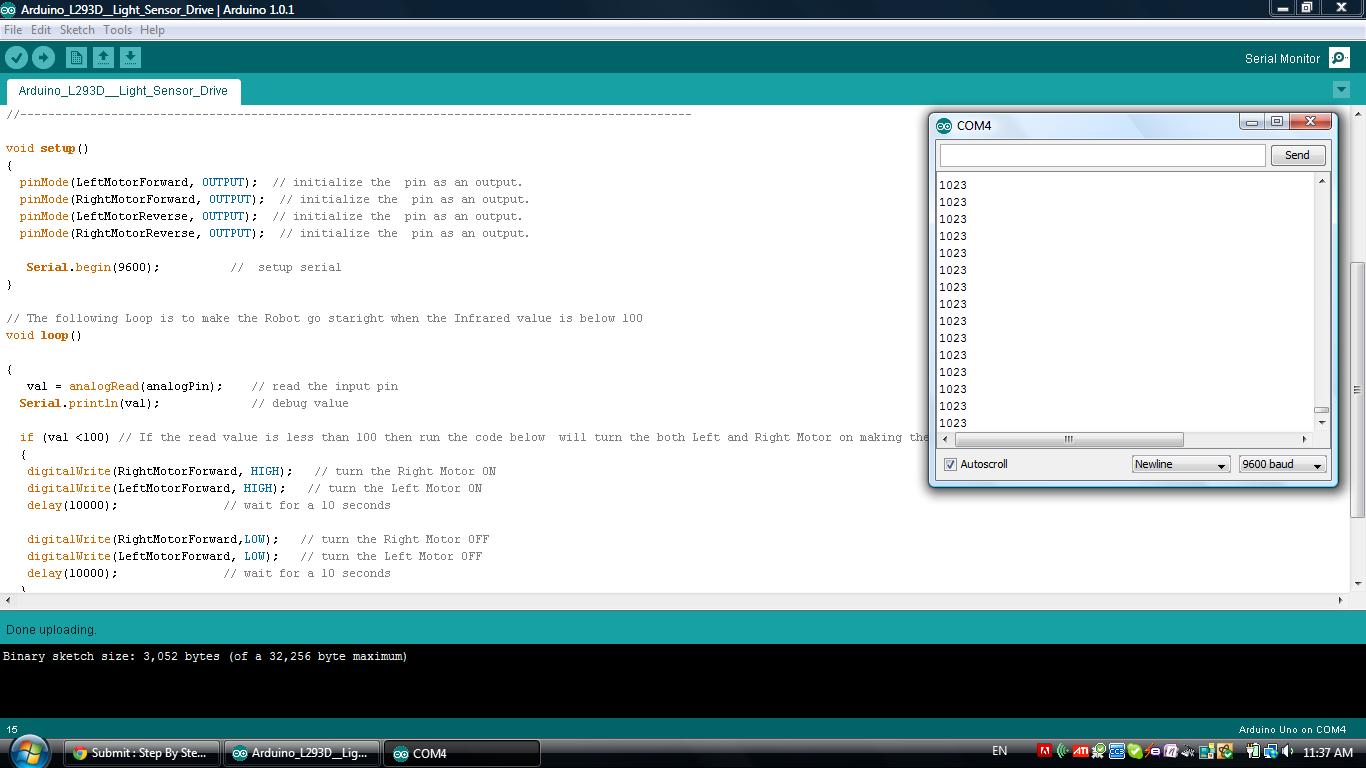Viewport: 1366px width, 768px height.
Task: Click the 'Done uploading.' status message
Action: point(51,630)
